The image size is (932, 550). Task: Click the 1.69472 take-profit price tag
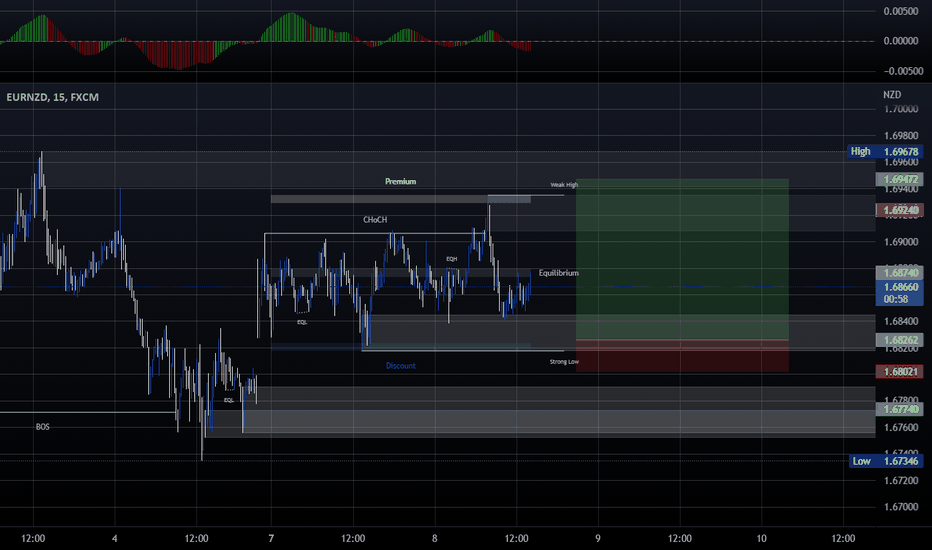[x=899, y=179]
